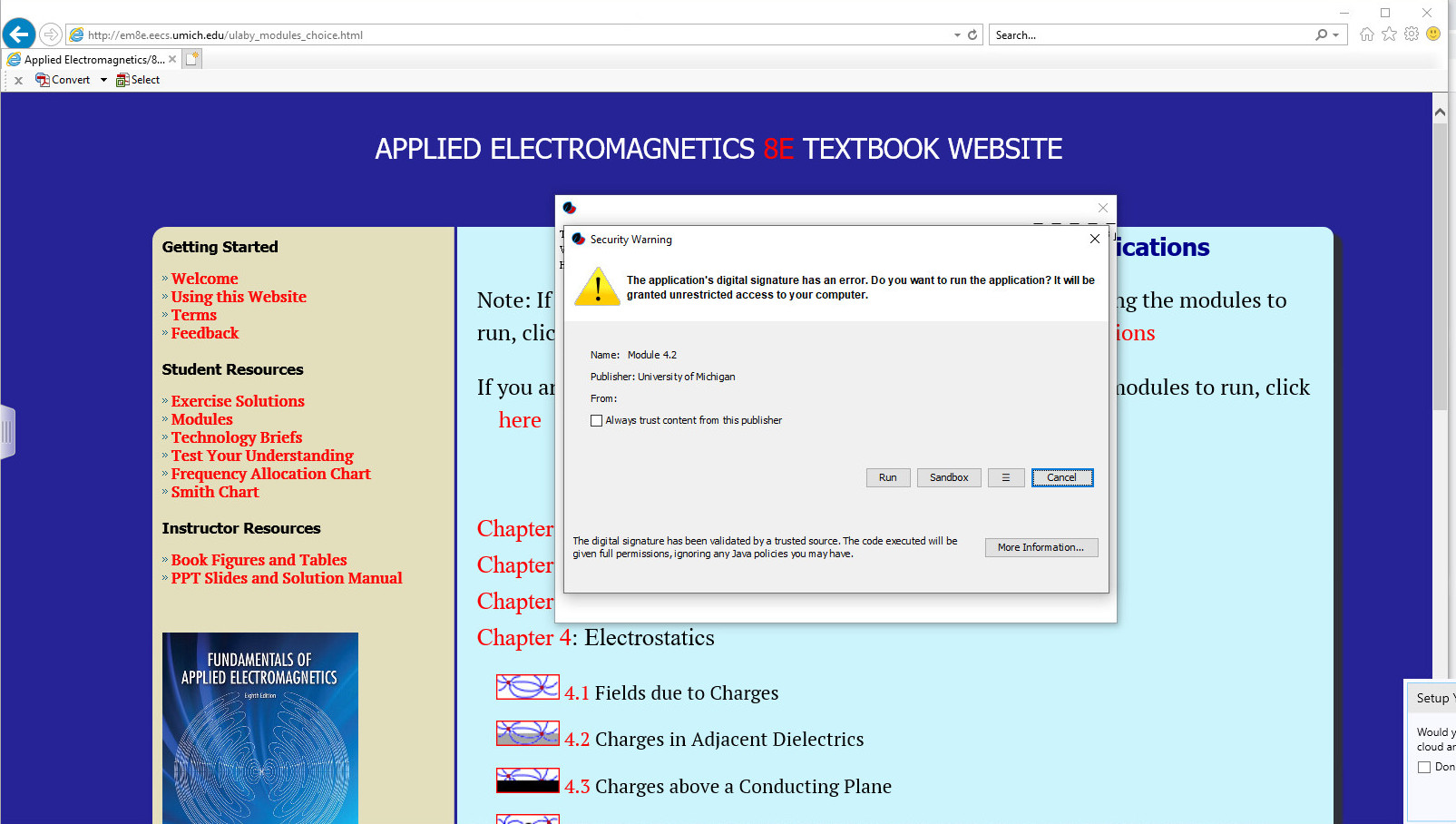The image size is (1456, 824).
Task: Click the search magnifier icon
Action: point(1322,34)
